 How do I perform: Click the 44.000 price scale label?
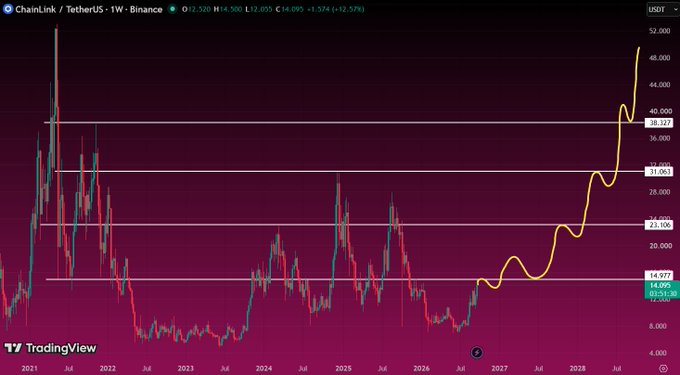(660, 85)
